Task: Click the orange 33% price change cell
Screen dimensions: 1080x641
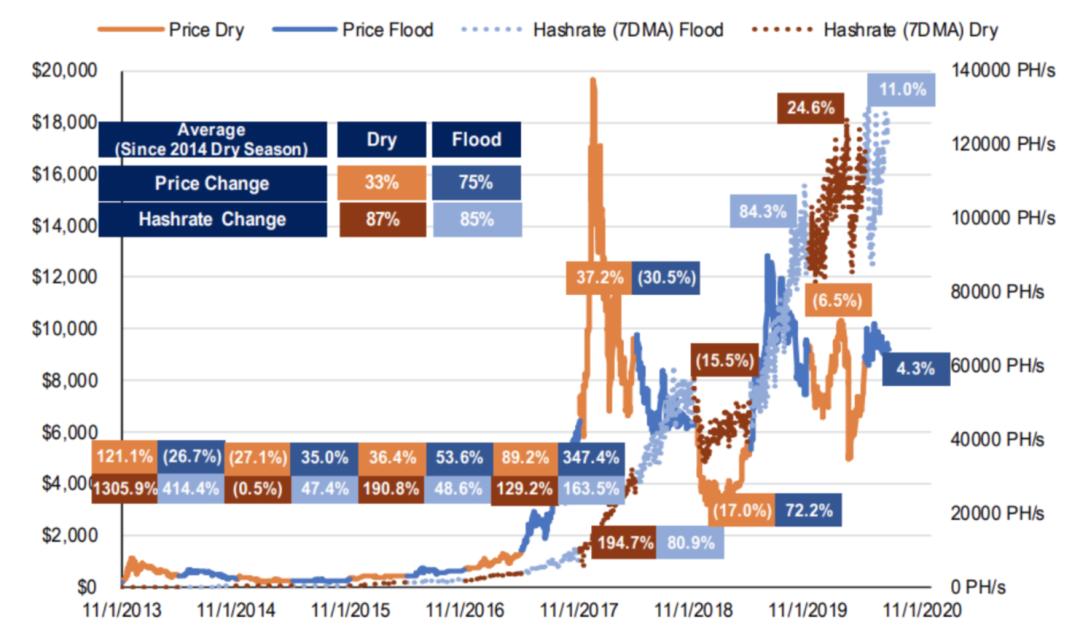Action: coord(382,182)
